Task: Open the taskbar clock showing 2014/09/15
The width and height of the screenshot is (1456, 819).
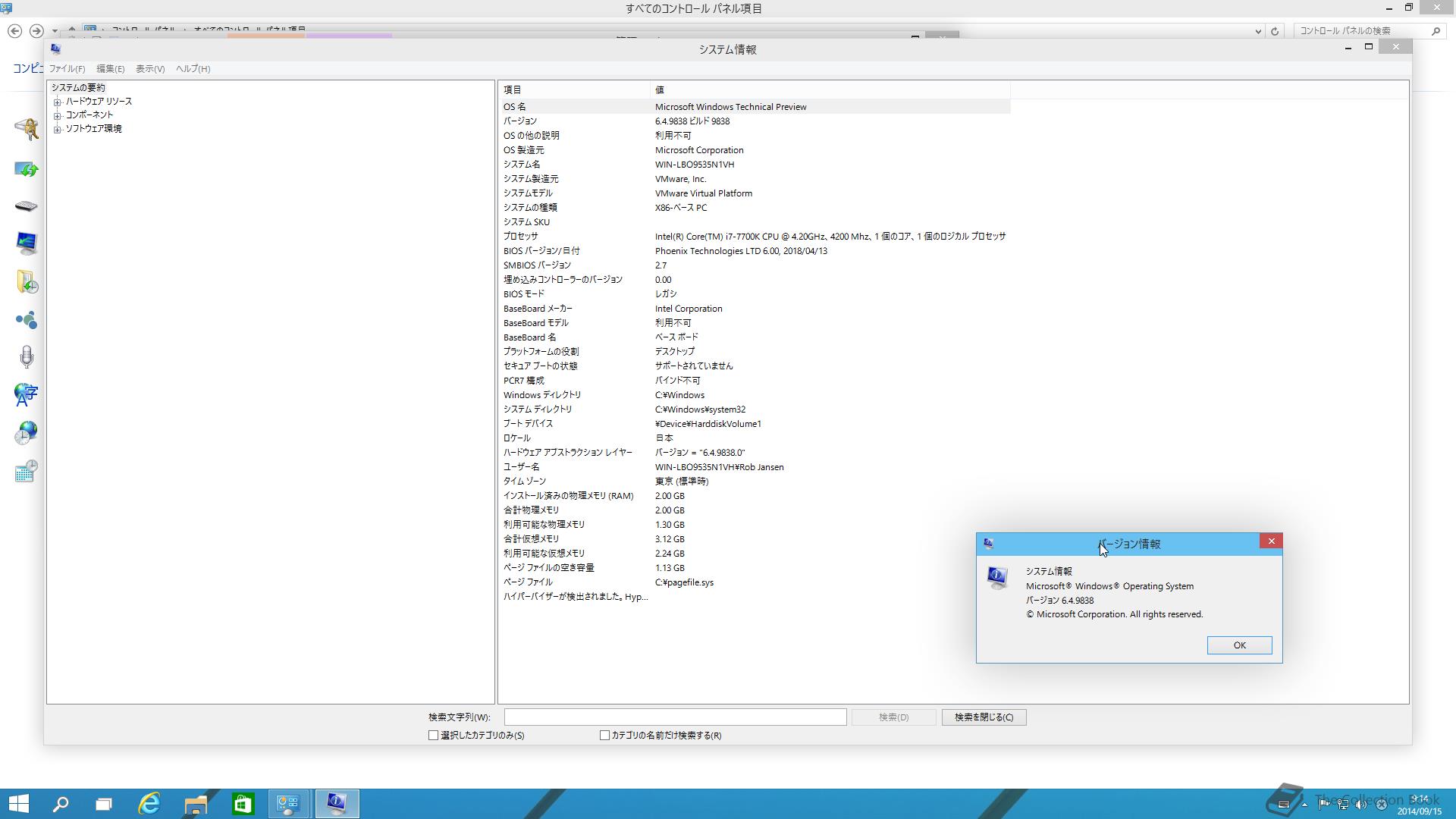Action: tap(1420, 805)
